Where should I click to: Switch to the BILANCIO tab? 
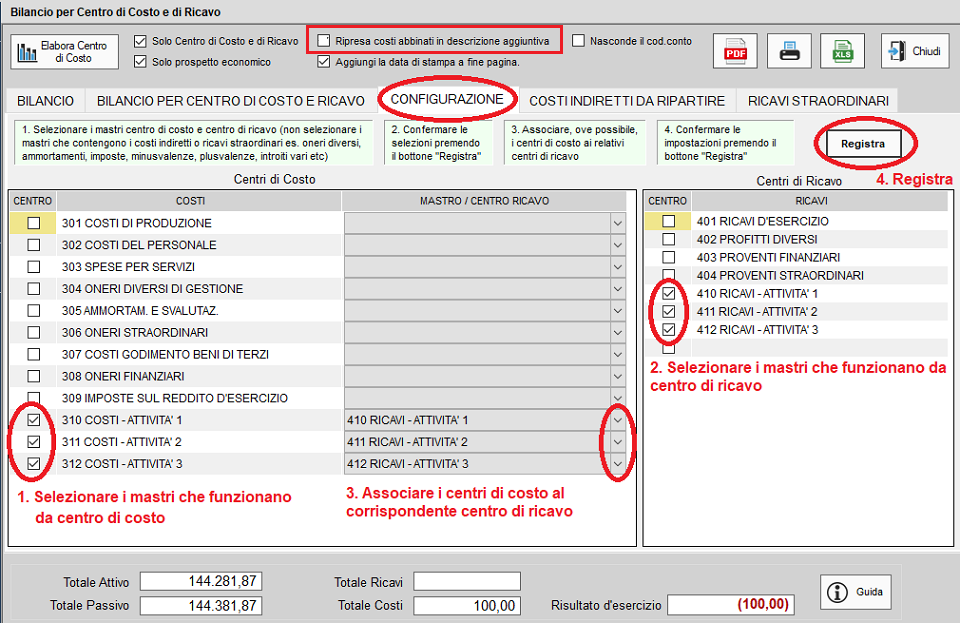coord(44,101)
